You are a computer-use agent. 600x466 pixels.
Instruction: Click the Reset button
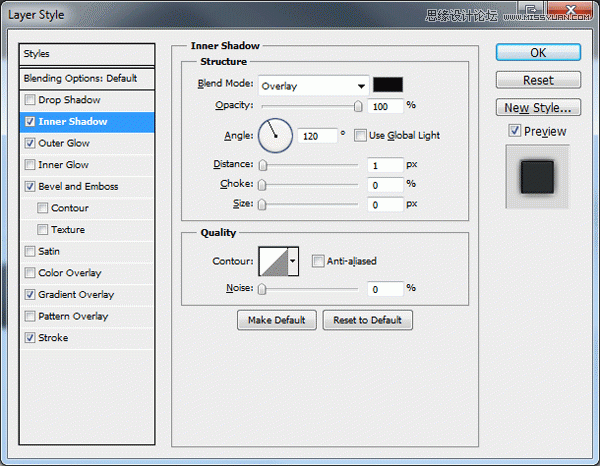538,80
